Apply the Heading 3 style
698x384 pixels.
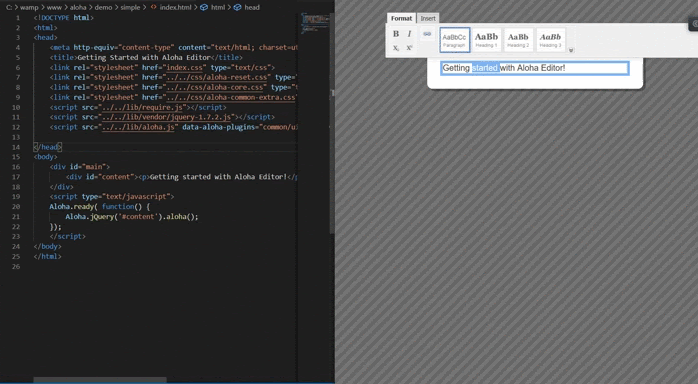coord(550,40)
